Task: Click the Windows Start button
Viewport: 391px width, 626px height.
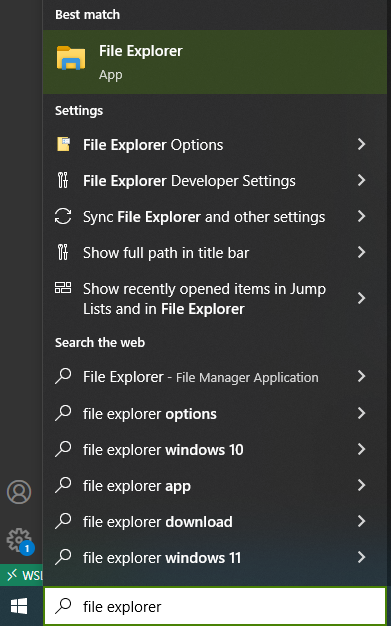Action: point(19,606)
